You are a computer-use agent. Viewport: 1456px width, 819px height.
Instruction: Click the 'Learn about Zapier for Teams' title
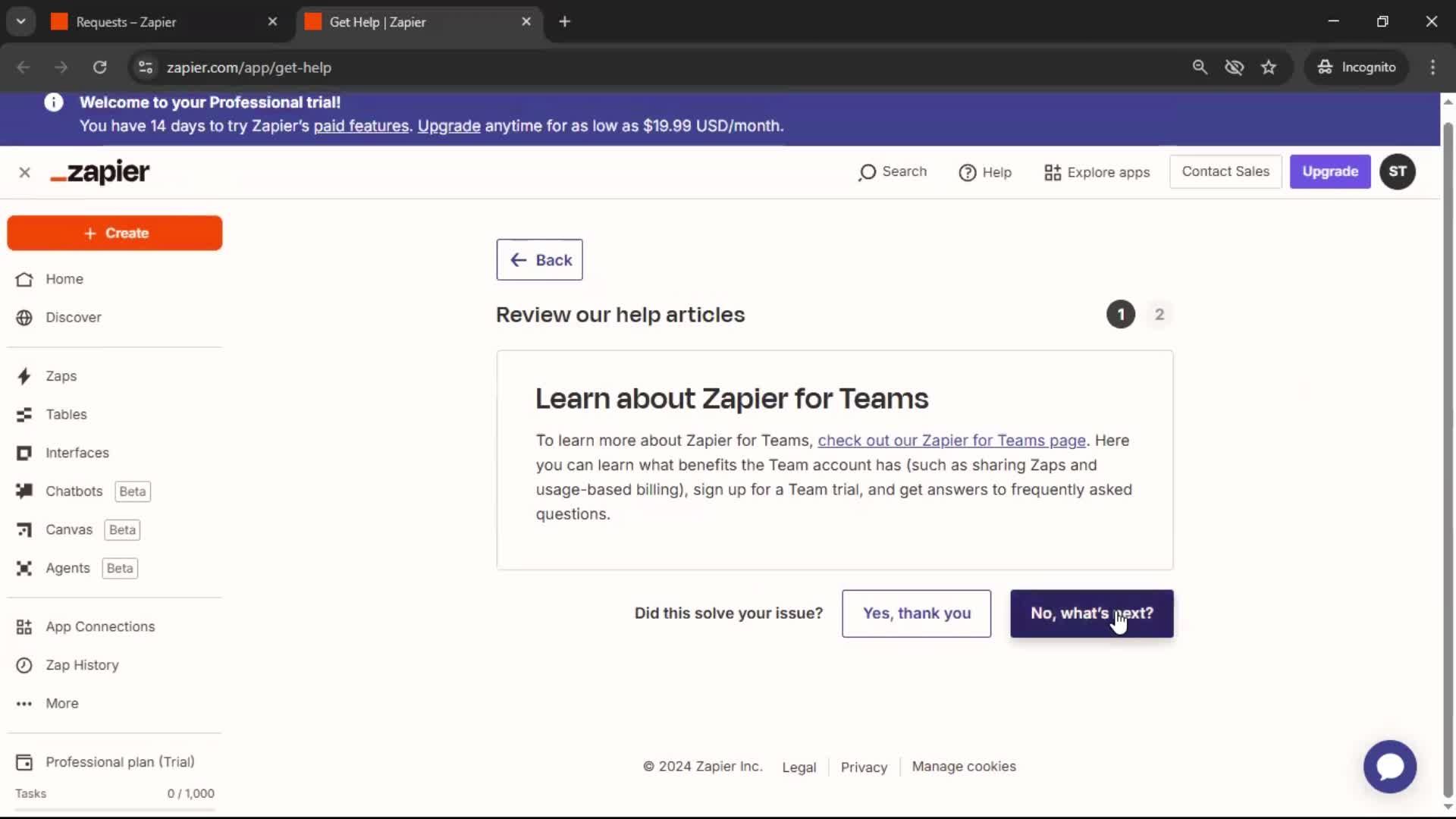point(732,399)
